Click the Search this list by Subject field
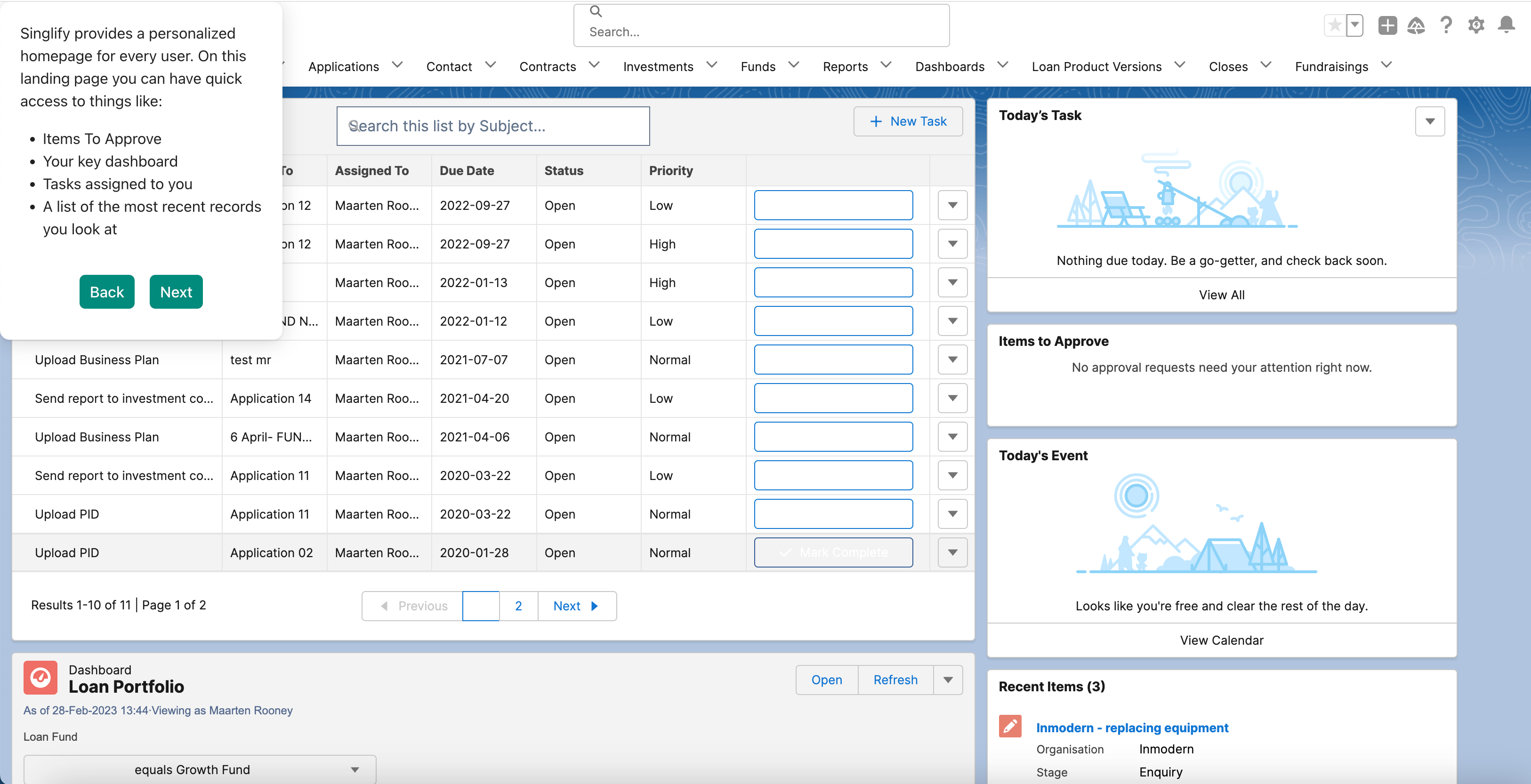 click(493, 126)
